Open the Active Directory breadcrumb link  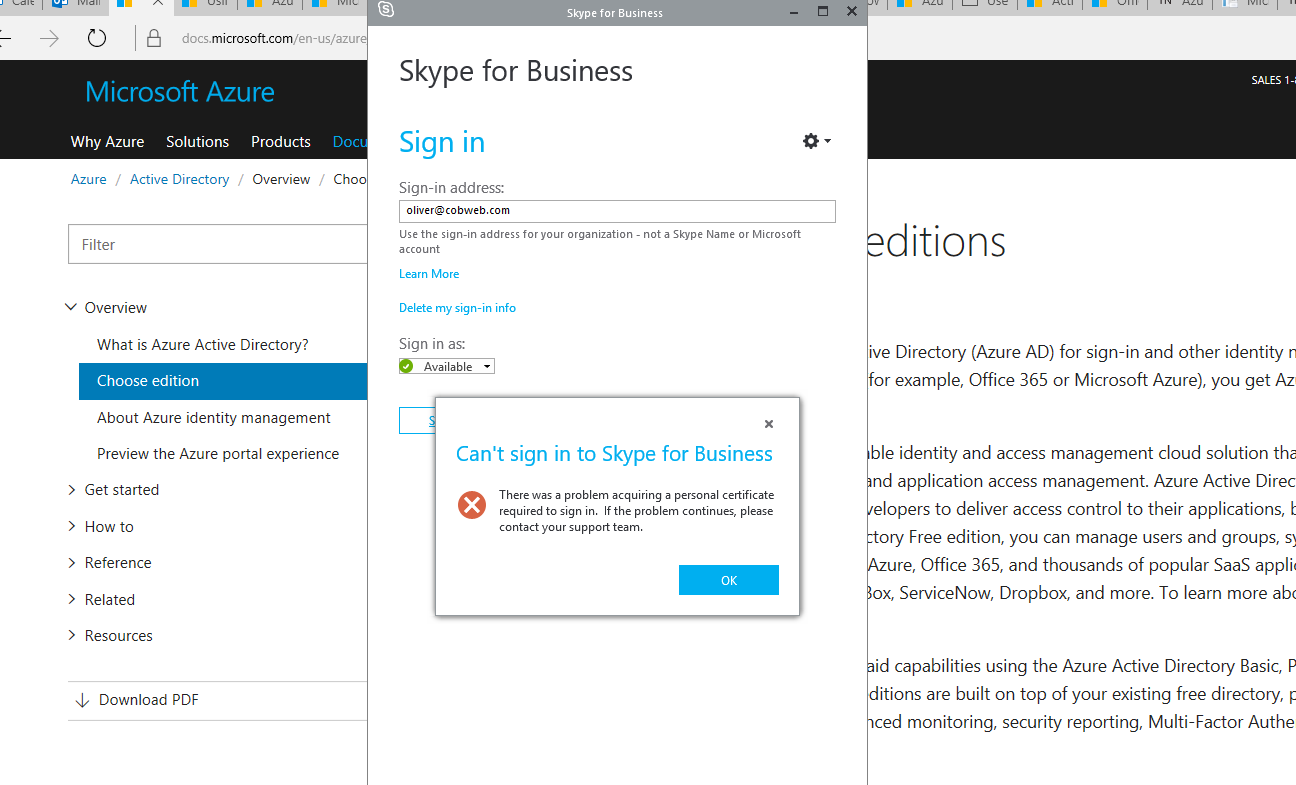coord(180,180)
